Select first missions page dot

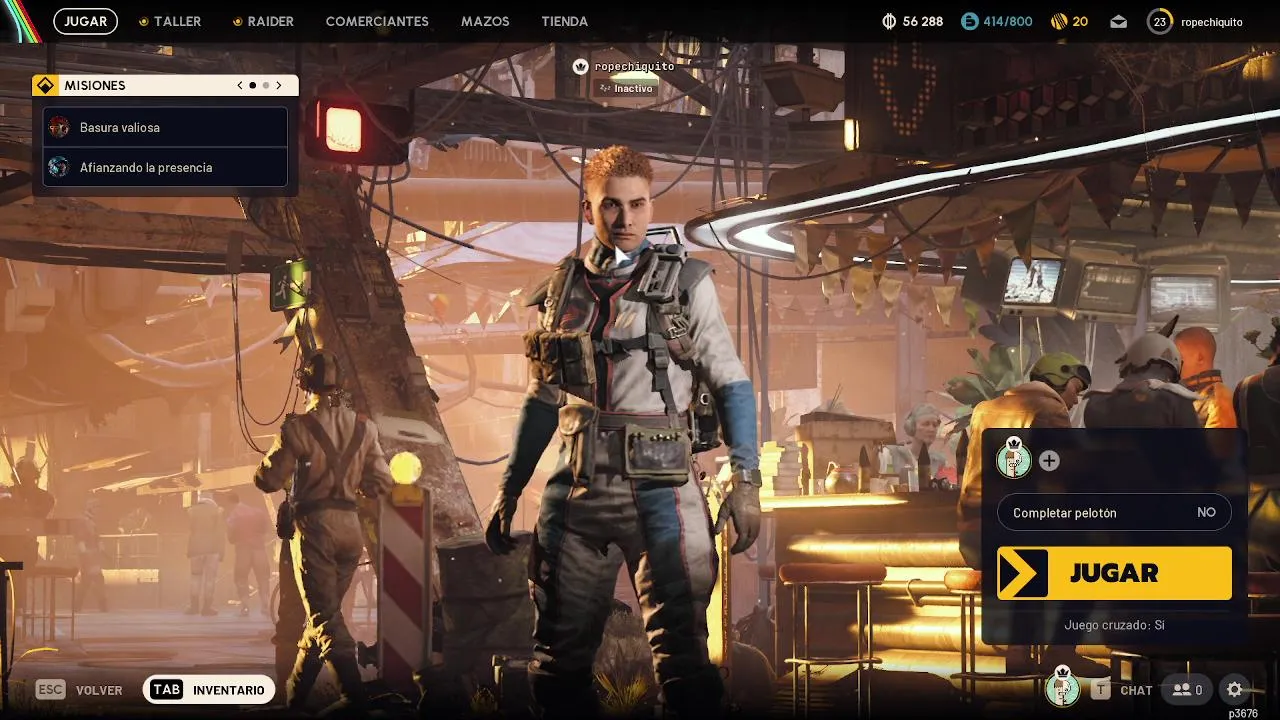pyautogui.click(x=252, y=86)
